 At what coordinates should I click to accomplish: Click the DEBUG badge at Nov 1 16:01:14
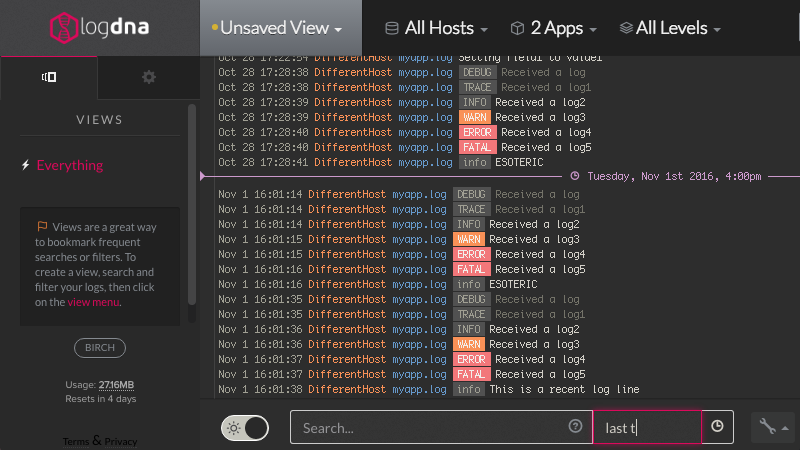point(471,194)
